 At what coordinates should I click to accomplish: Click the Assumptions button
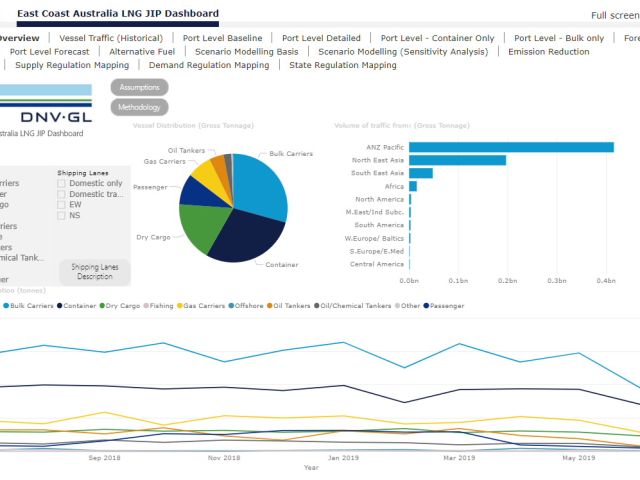pyautogui.click(x=139, y=87)
